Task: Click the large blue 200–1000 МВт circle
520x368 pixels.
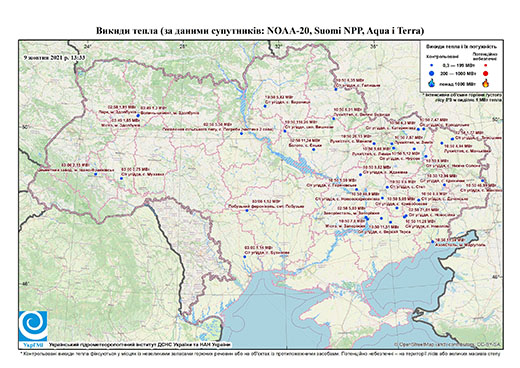Action: click(432, 73)
